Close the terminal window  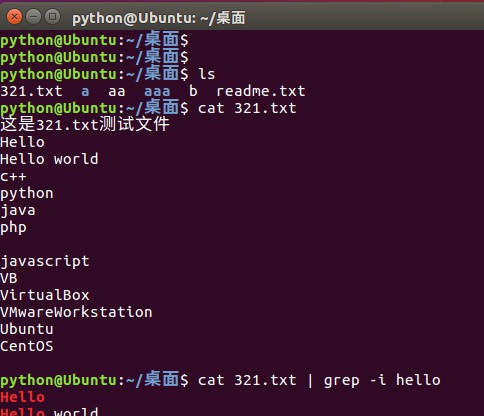14,17
